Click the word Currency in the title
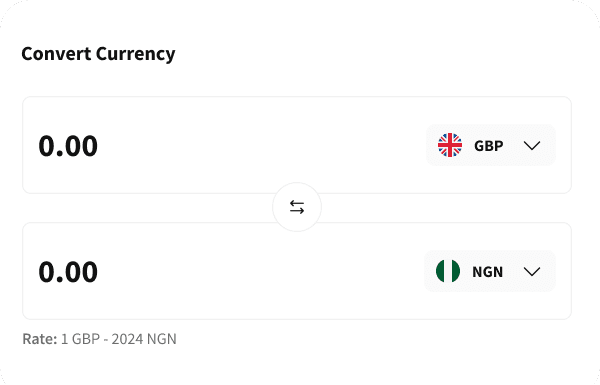 [136, 55]
